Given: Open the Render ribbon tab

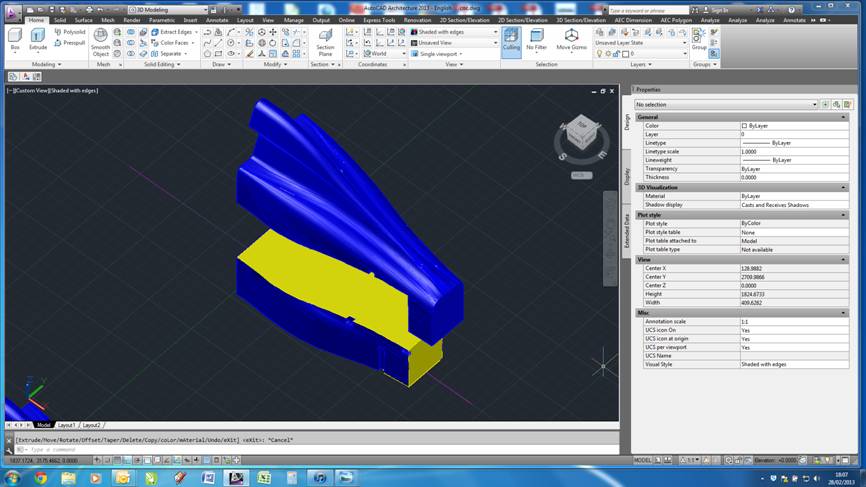Looking at the screenshot, I should pyautogui.click(x=131, y=20).
